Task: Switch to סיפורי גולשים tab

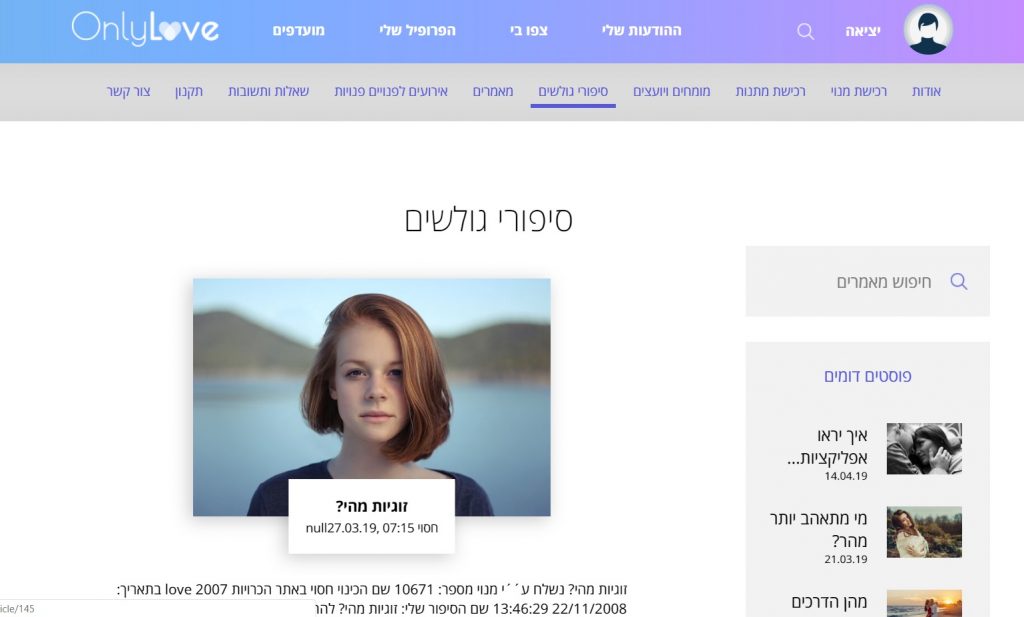Action: [x=573, y=91]
